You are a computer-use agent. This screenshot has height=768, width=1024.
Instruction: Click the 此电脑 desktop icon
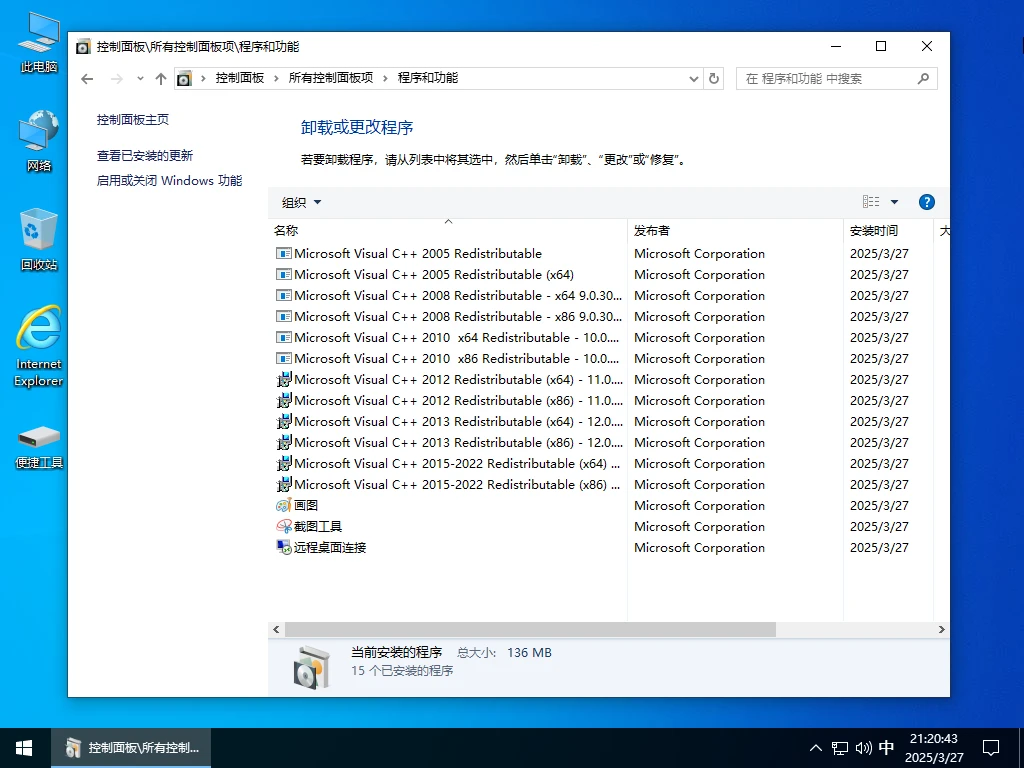(38, 35)
